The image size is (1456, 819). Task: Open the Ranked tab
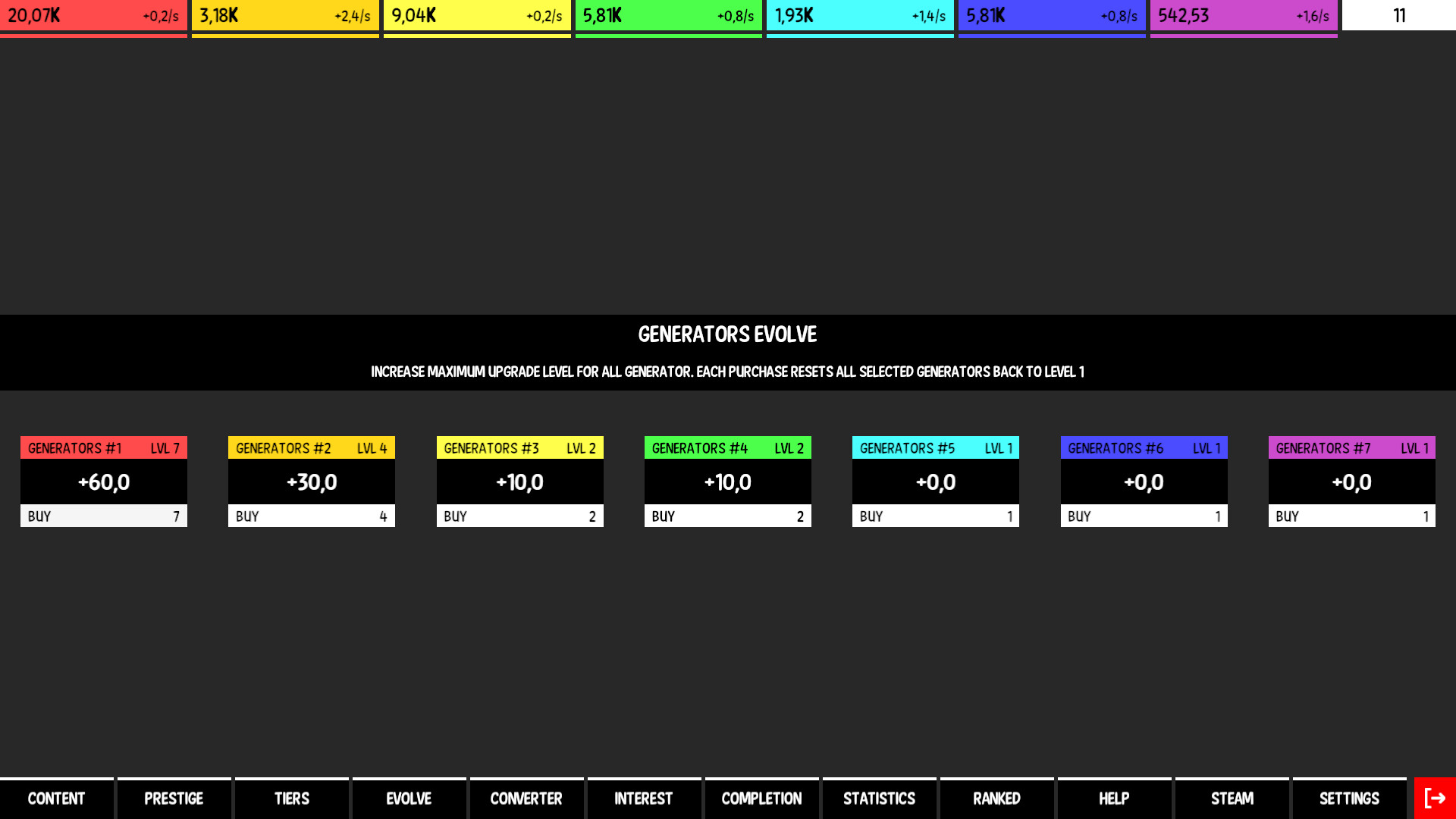[x=997, y=798]
